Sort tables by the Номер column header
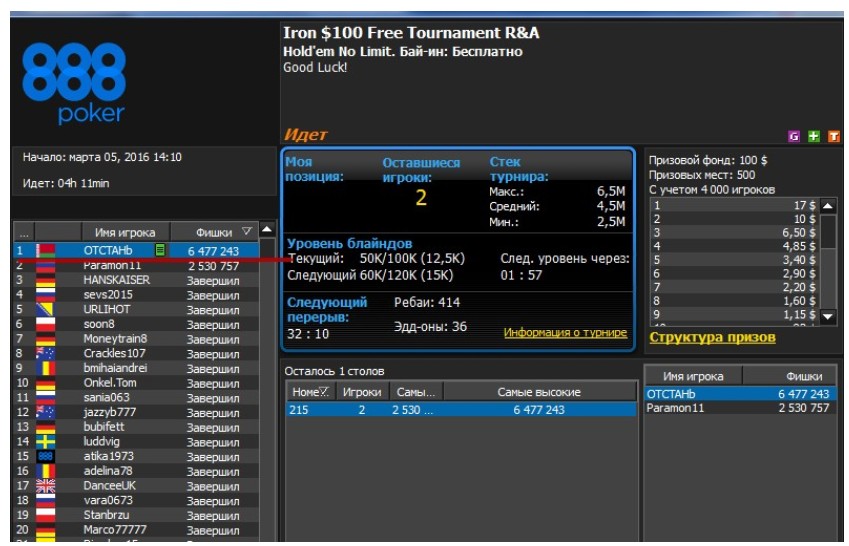Image resolution: width=849 pixels, height=546 pixels. click(310, 392)
